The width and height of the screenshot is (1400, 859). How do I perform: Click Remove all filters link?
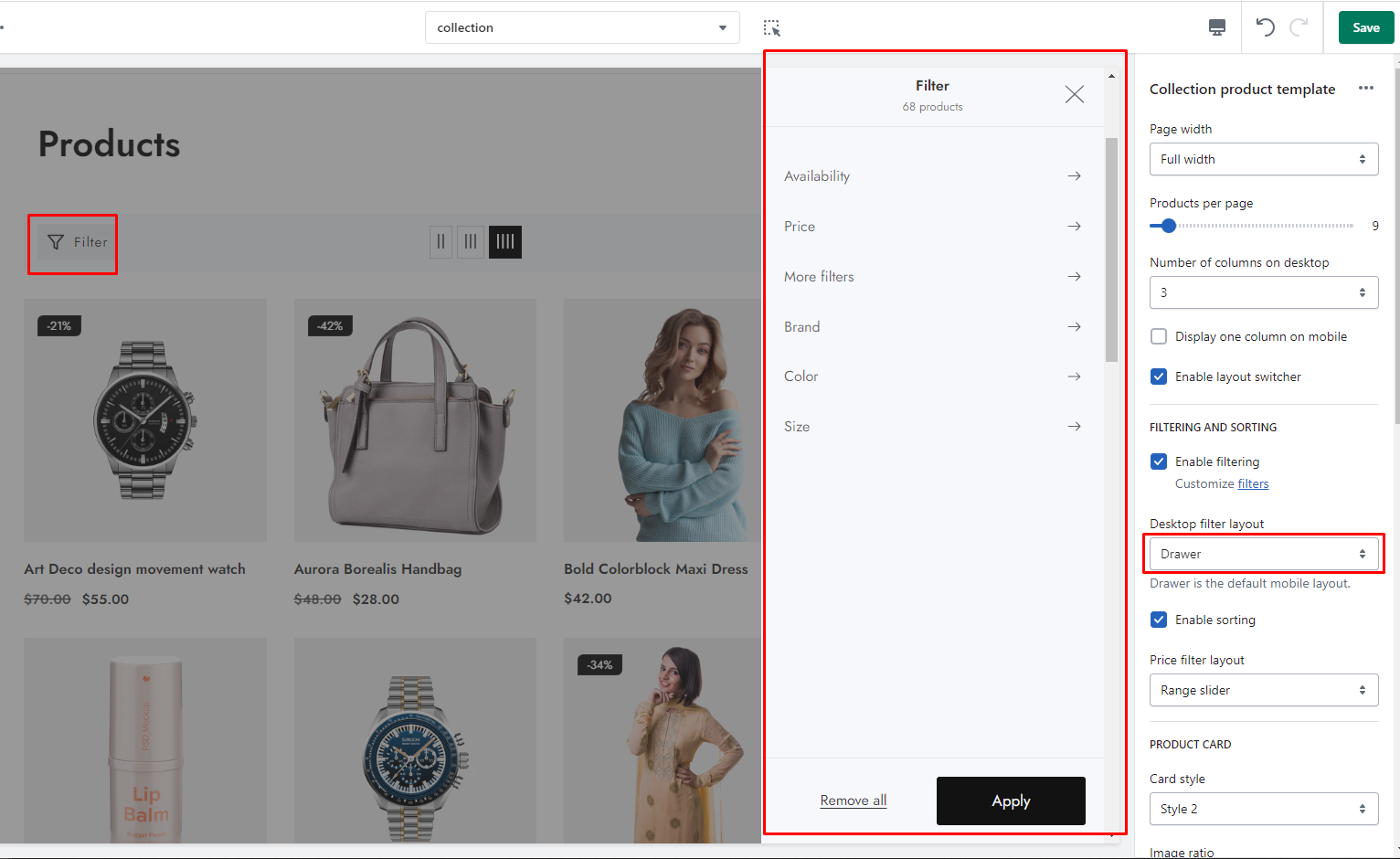(854, 801)
